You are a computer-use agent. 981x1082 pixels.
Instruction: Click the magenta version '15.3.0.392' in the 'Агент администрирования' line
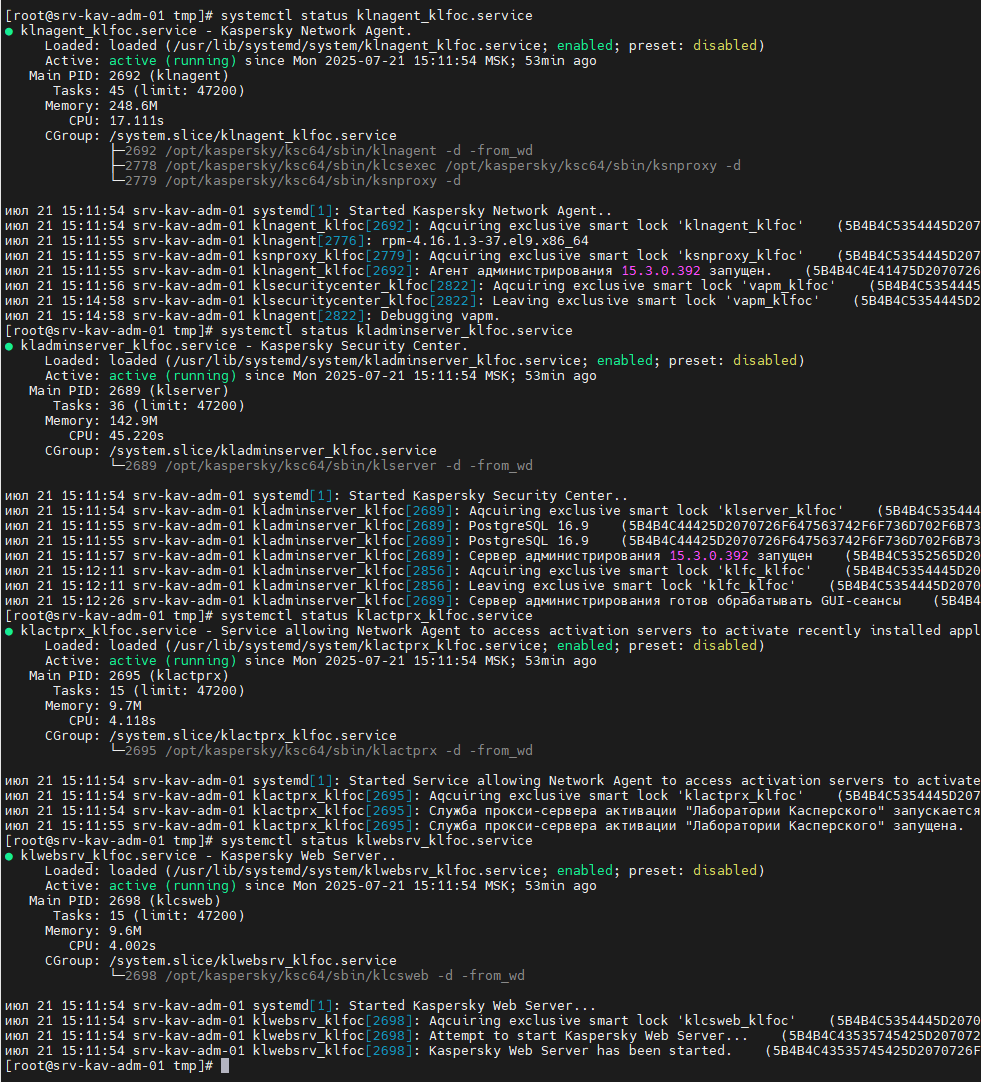pyautogui.click(x=661, y=270)
